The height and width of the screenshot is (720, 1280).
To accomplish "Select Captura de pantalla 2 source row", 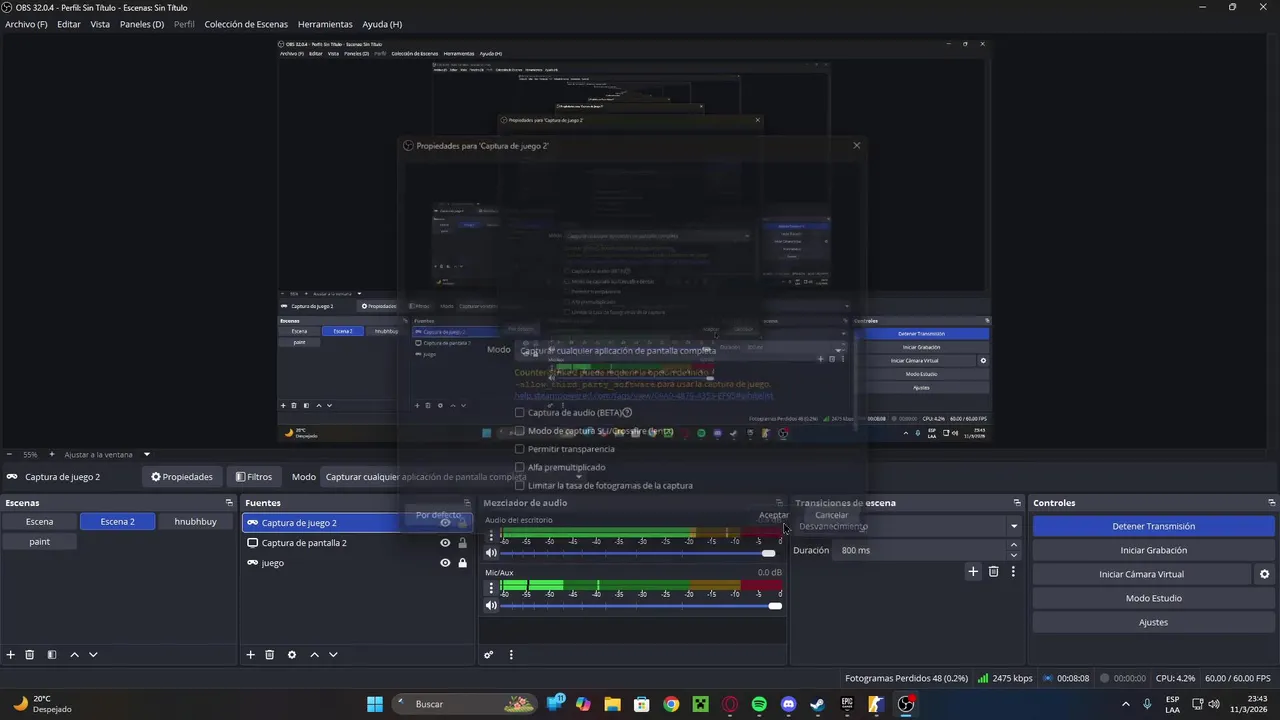I will (x=357, y=543).
